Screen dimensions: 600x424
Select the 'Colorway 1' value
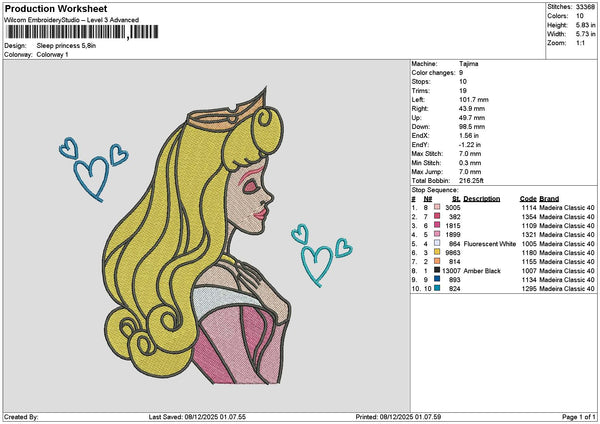click(52, 54)
